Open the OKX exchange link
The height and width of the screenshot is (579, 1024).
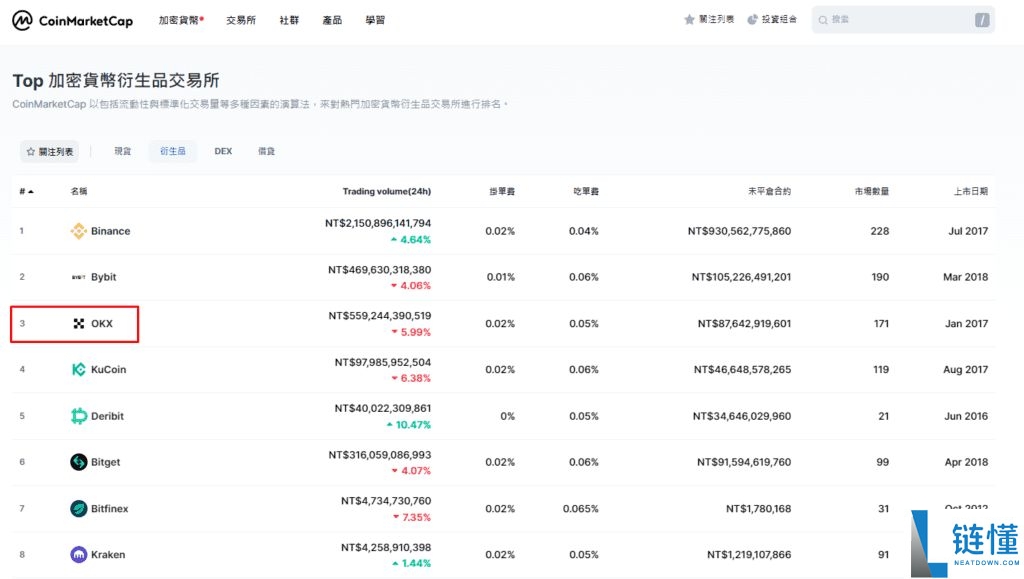[x=102, y=323]
